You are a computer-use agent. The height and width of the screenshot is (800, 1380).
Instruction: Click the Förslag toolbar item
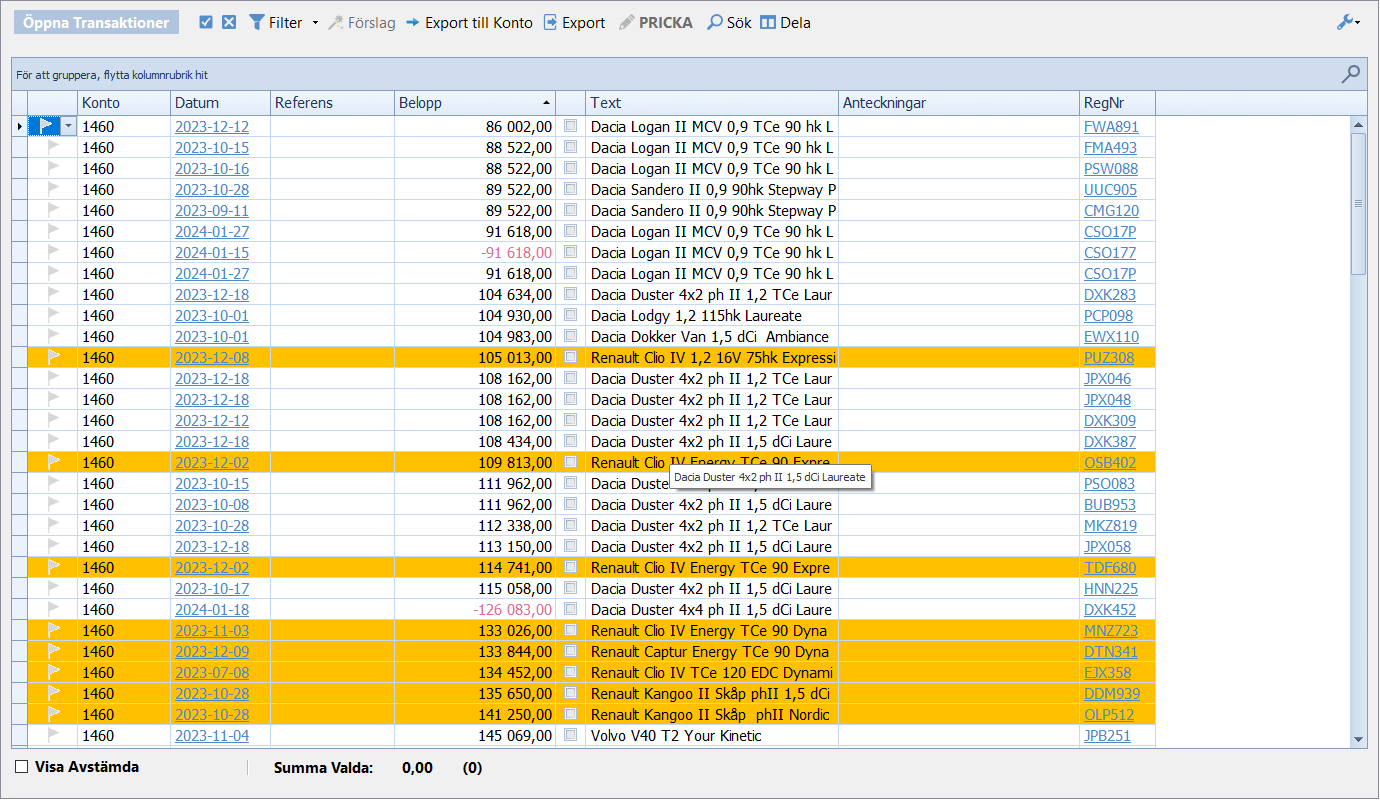click(x=361, y=22)
